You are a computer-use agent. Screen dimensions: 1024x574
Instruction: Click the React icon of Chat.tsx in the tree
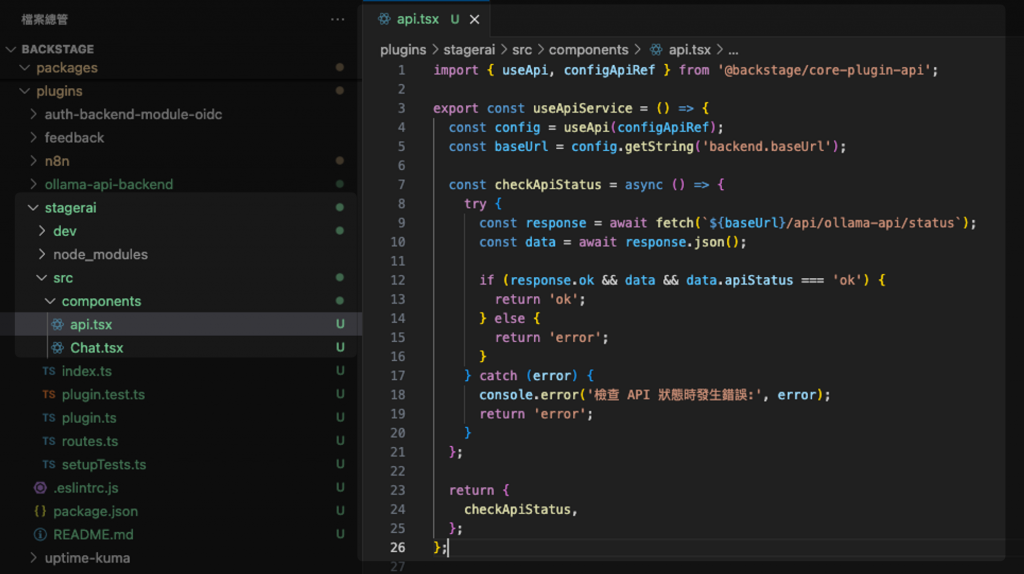coord(57,348)
